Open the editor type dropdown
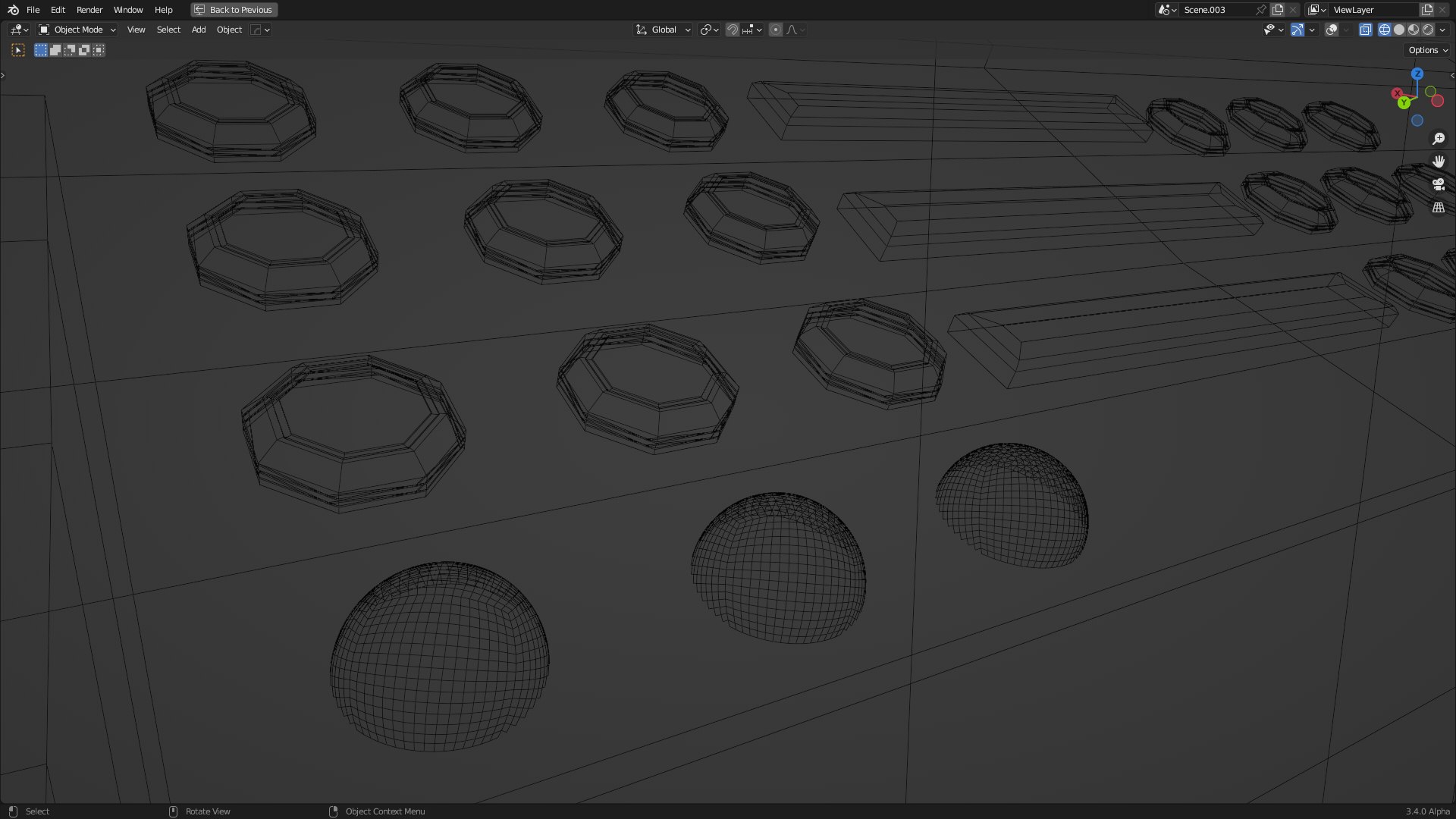The width and height of the screenshot is (1456, 819). pyautogui.click(x=19, y=30)
